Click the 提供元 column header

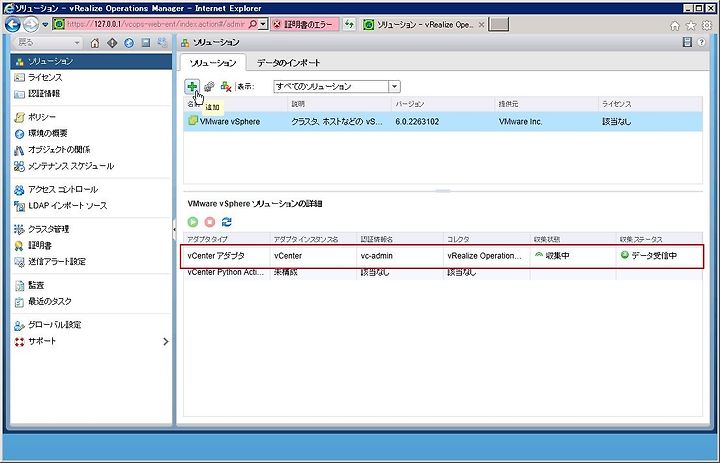tap(546, 104)
